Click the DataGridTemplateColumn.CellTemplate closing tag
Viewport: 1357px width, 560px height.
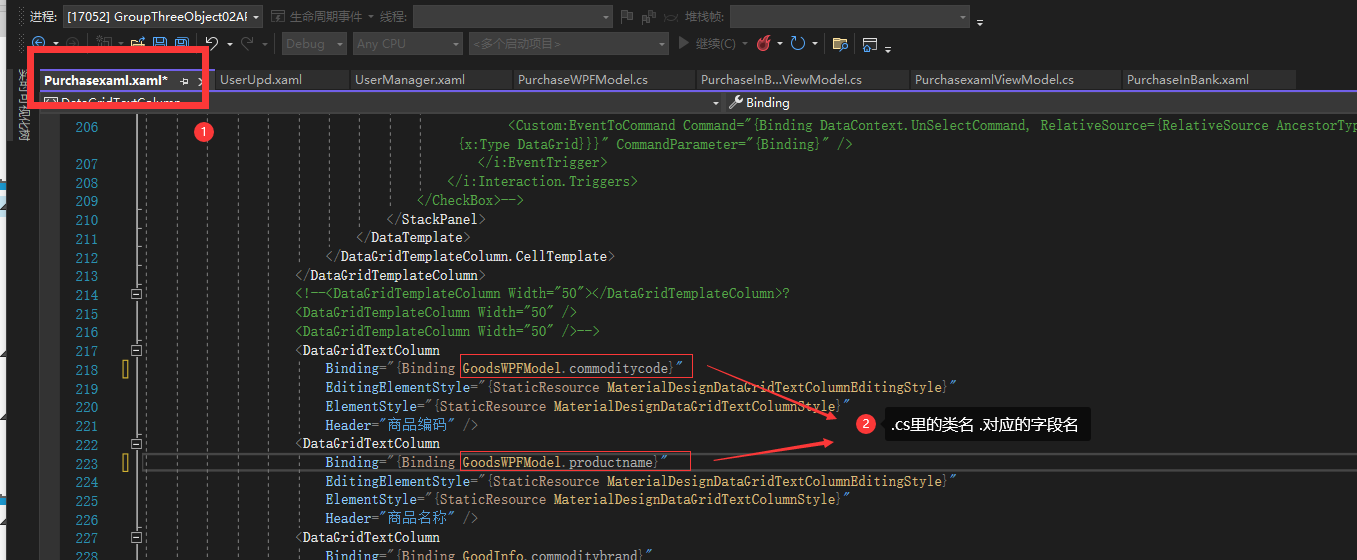point(469,257)
